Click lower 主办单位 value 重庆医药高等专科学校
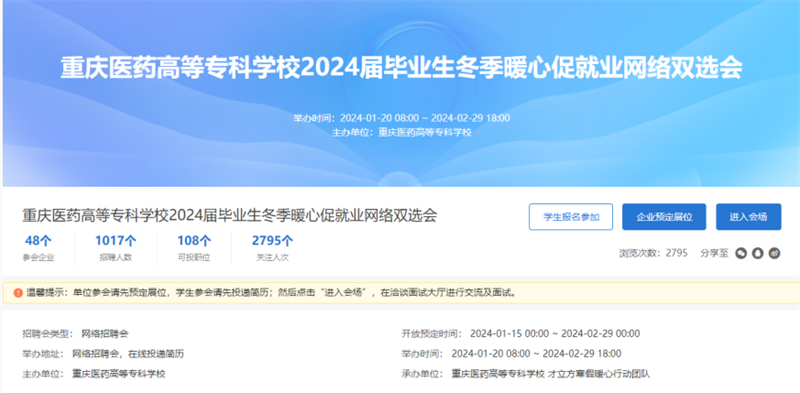 pos(119,374)
